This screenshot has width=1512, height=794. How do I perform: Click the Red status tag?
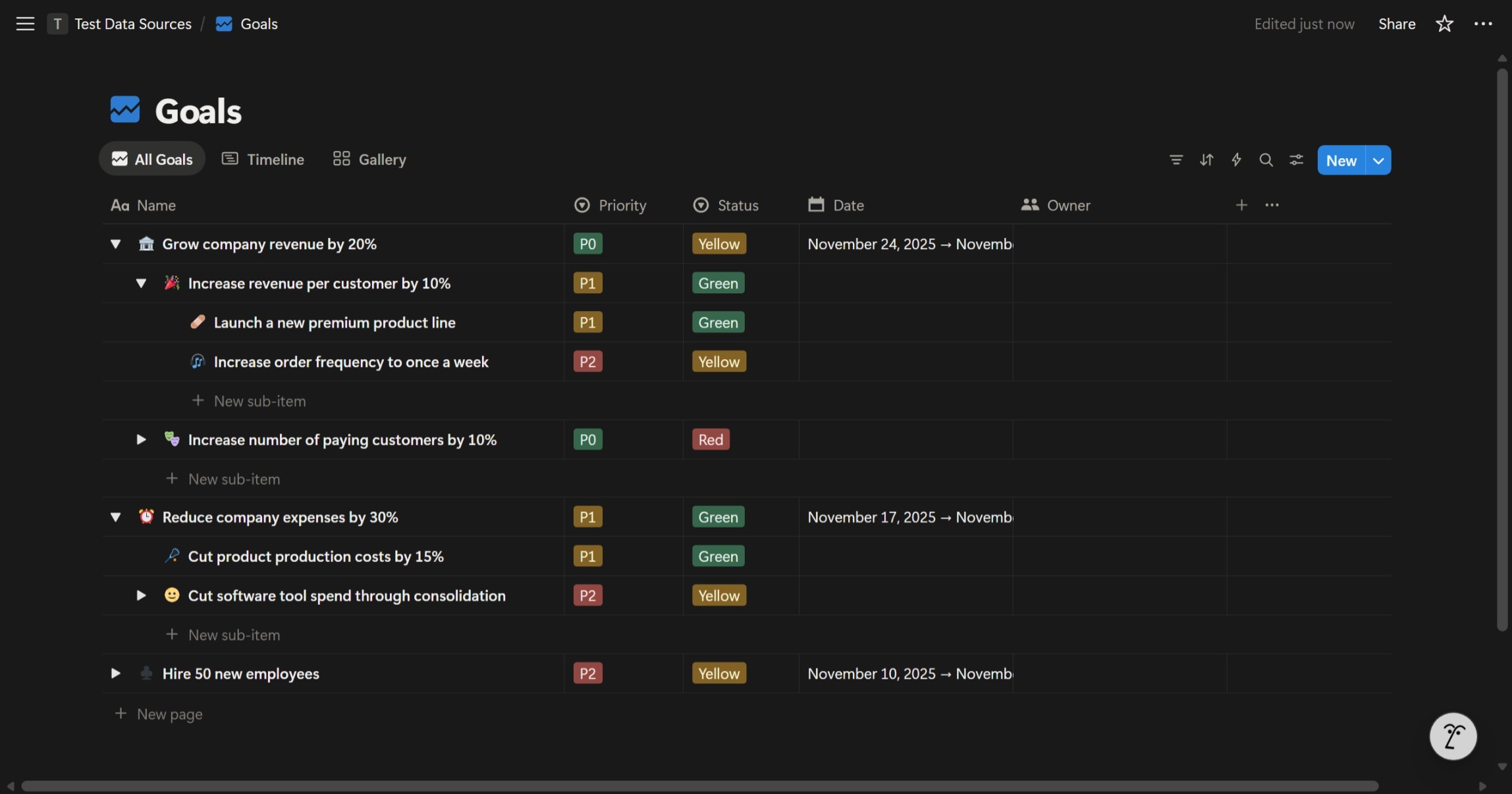(x=711, y=440)
